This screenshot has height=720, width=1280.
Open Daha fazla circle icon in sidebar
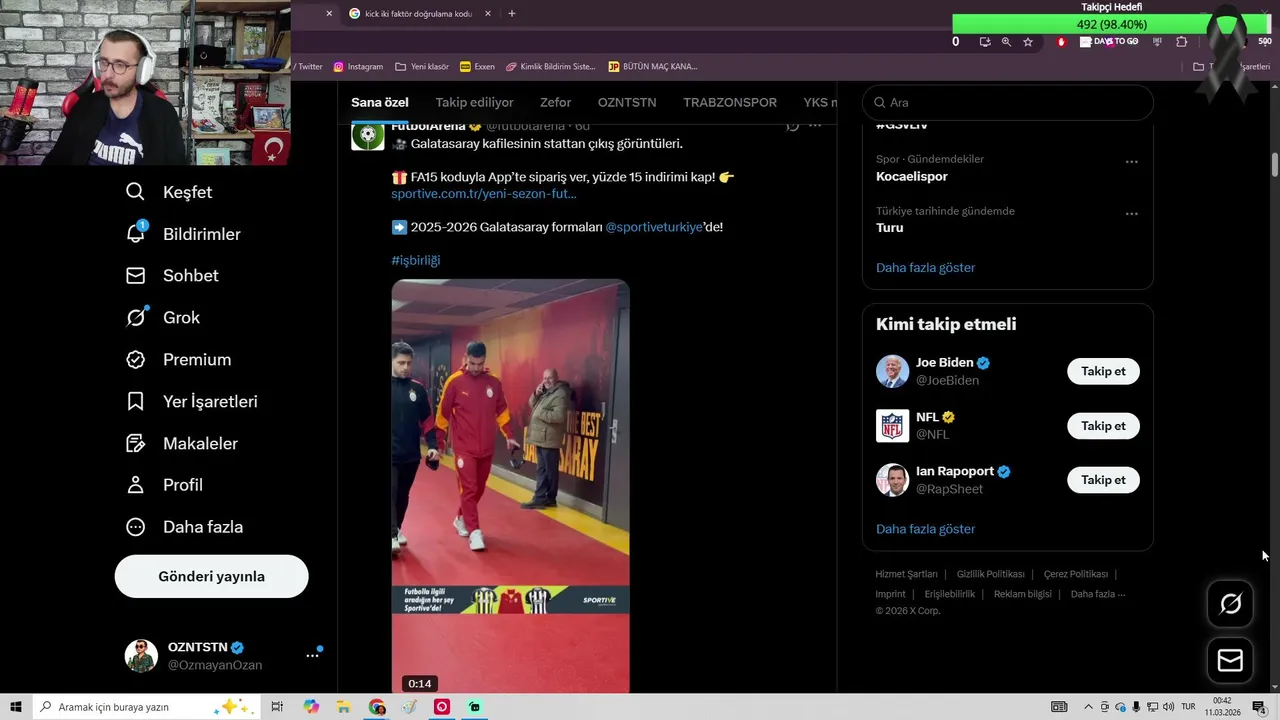(136, 527)
